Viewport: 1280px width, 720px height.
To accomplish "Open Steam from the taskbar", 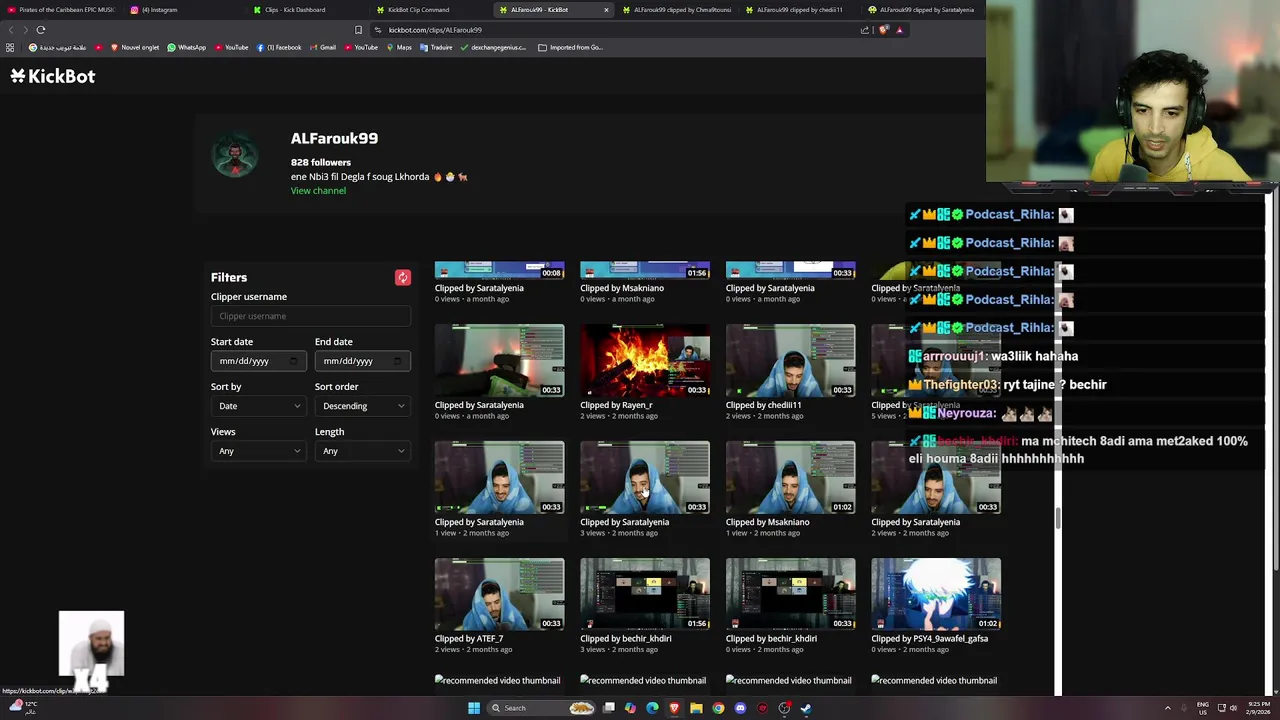I will pos(806,708).
